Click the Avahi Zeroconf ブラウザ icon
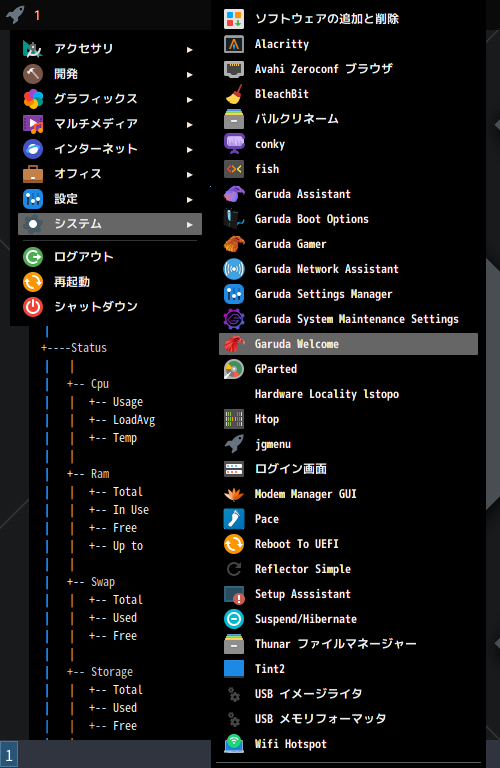Viewport: 500px width, 768px height. 234,69
